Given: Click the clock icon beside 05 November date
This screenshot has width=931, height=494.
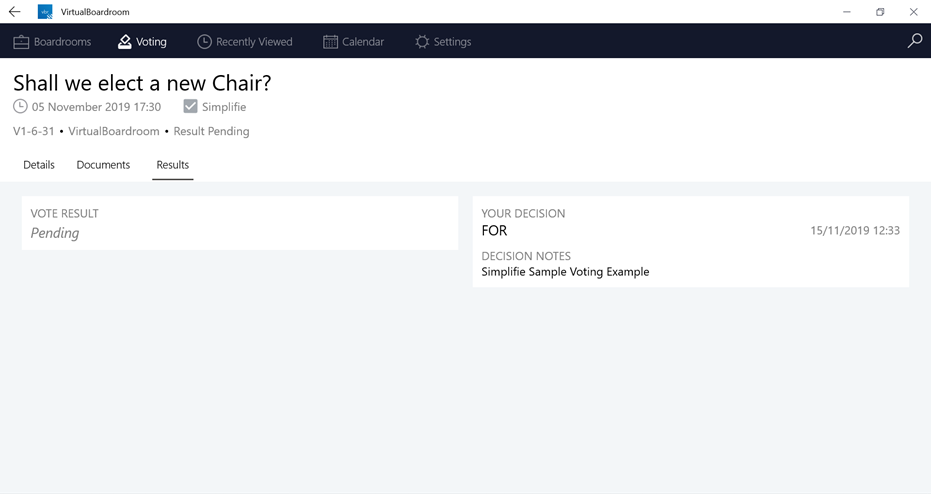Looking at the screenshot, I should tap(20, 106).
